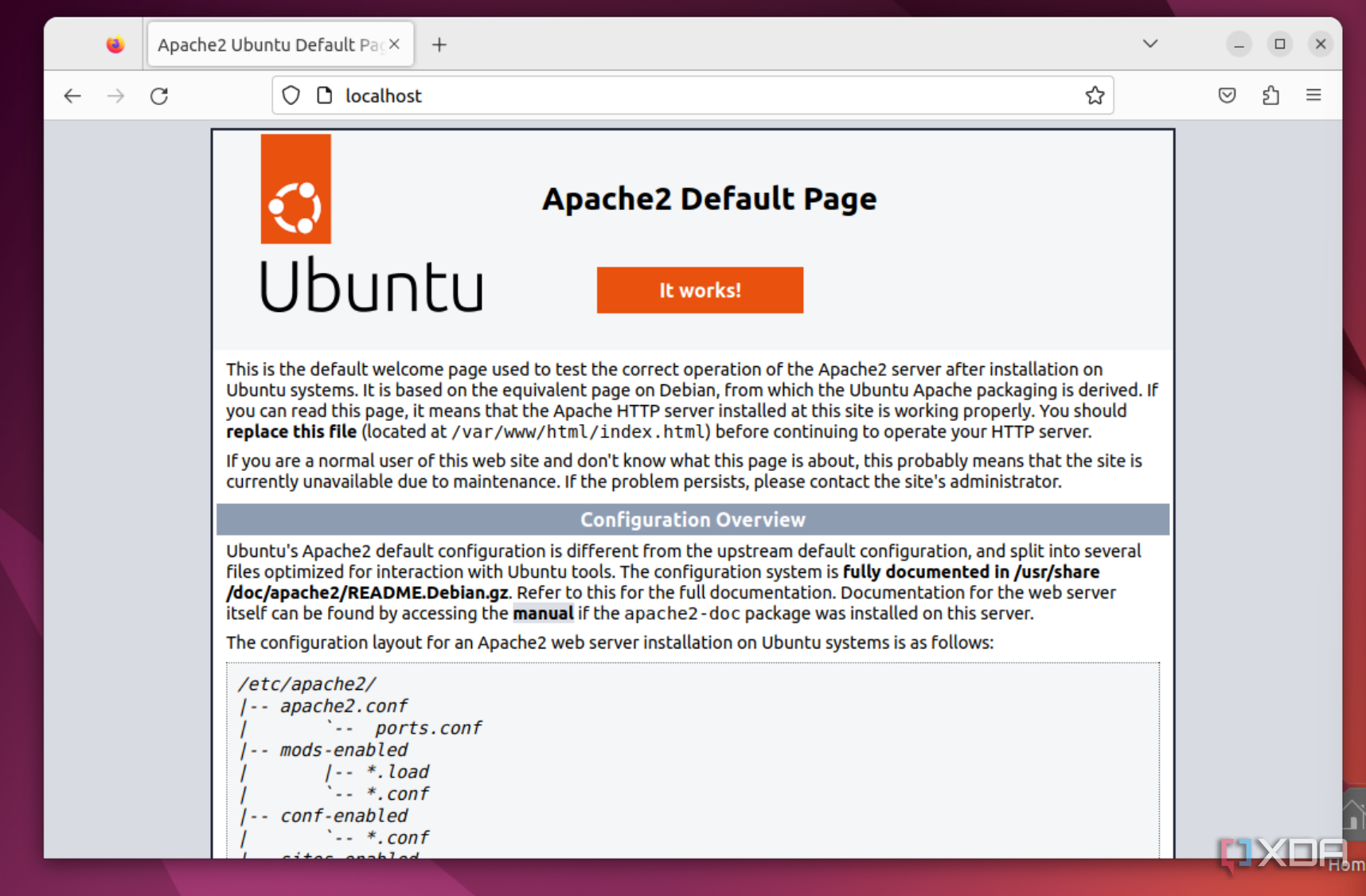Minimize the Firefox window
Viewport: 1366px width, 896px height.
pos(1239,45)
